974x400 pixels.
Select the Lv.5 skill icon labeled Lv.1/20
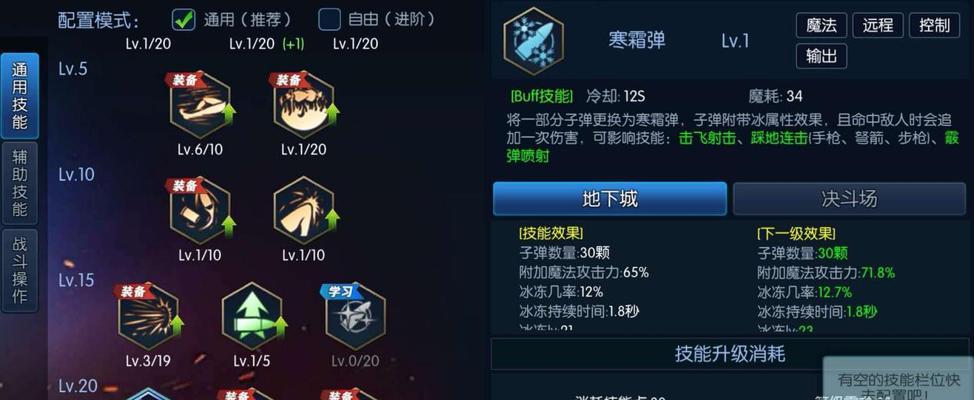pos(304,105)
